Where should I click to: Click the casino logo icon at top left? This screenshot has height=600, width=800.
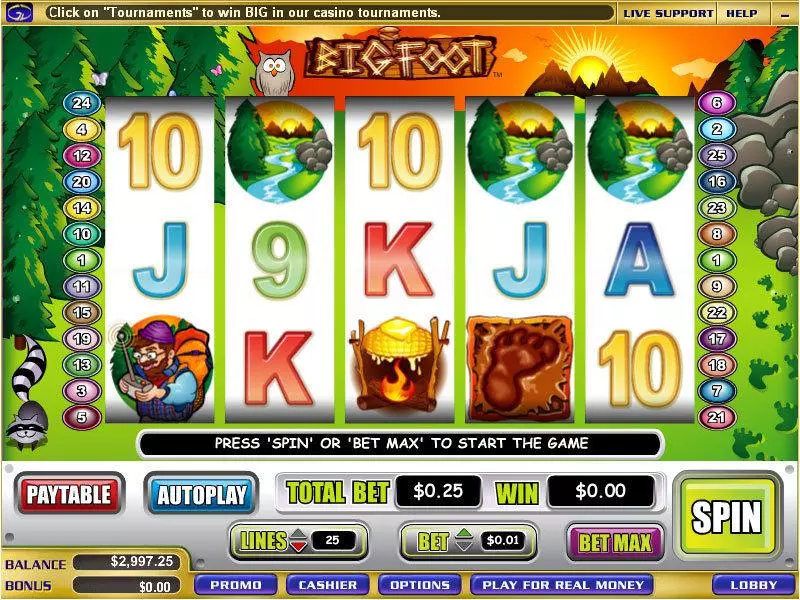pos(19,13)
